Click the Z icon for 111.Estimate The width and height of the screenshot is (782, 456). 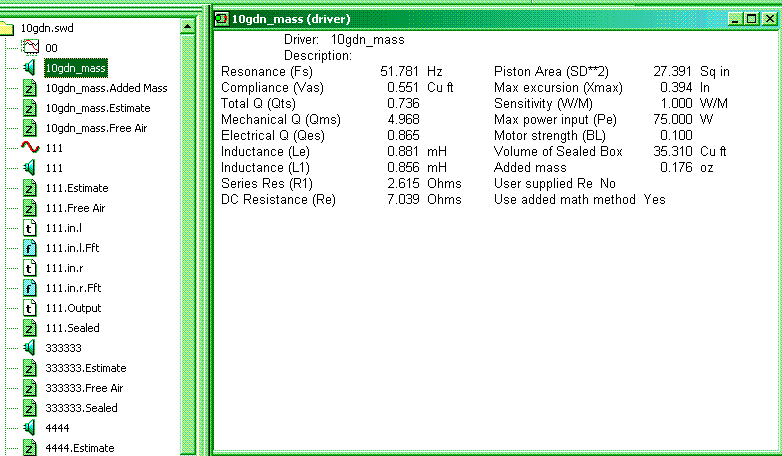pyautogui.click(x=30, y=188)
